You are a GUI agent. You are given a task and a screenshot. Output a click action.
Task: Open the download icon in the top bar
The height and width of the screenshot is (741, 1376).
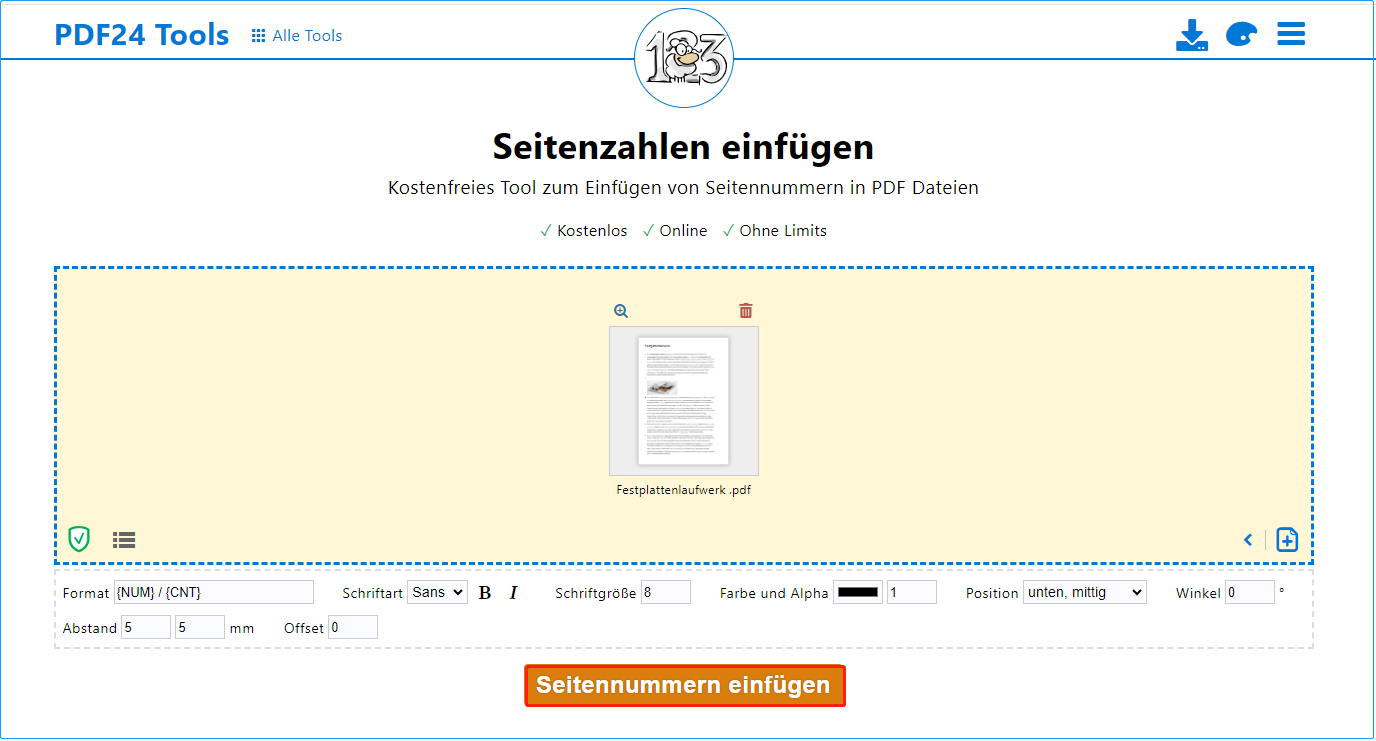pyautogui.click(x=1192, y=33)
